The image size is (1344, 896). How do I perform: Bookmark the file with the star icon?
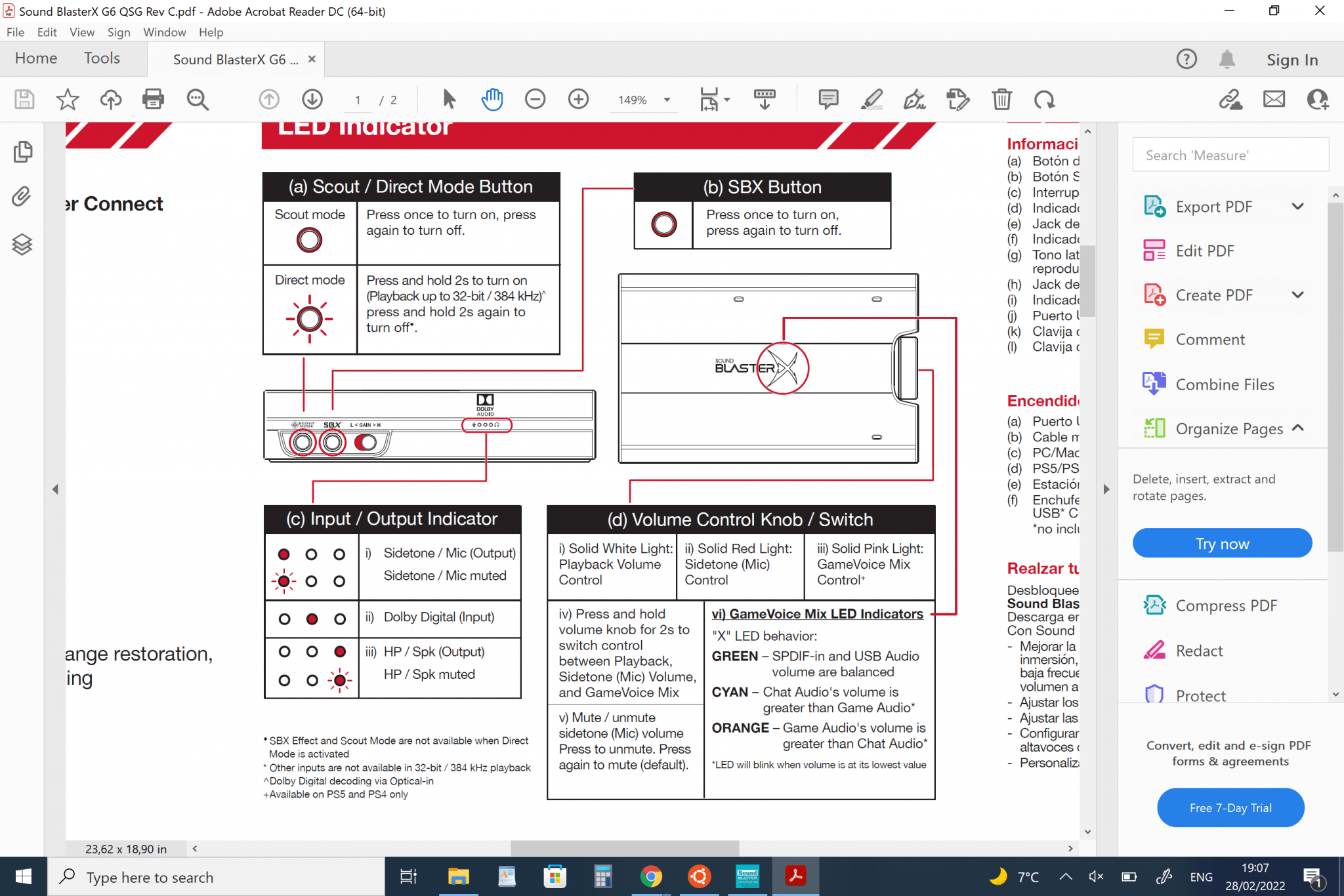[67, 100]
